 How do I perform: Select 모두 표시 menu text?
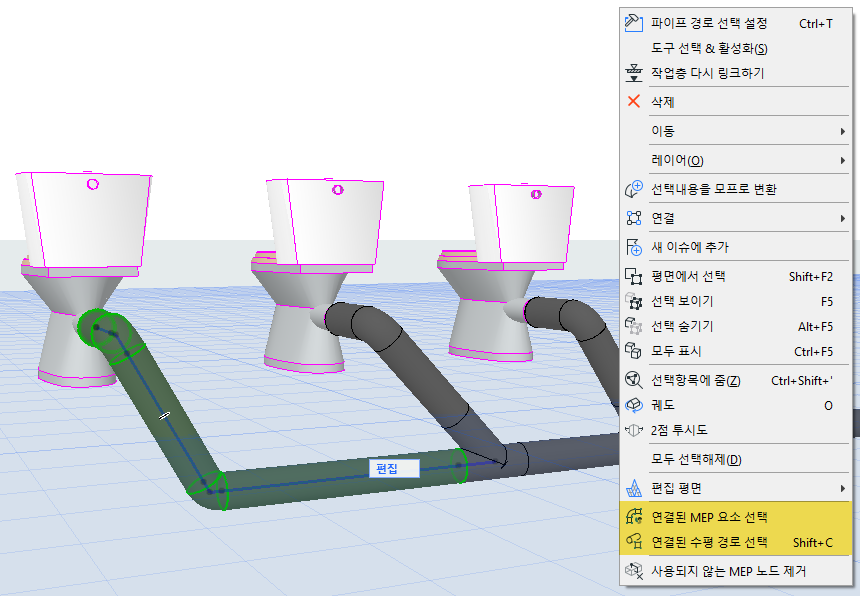676,351
